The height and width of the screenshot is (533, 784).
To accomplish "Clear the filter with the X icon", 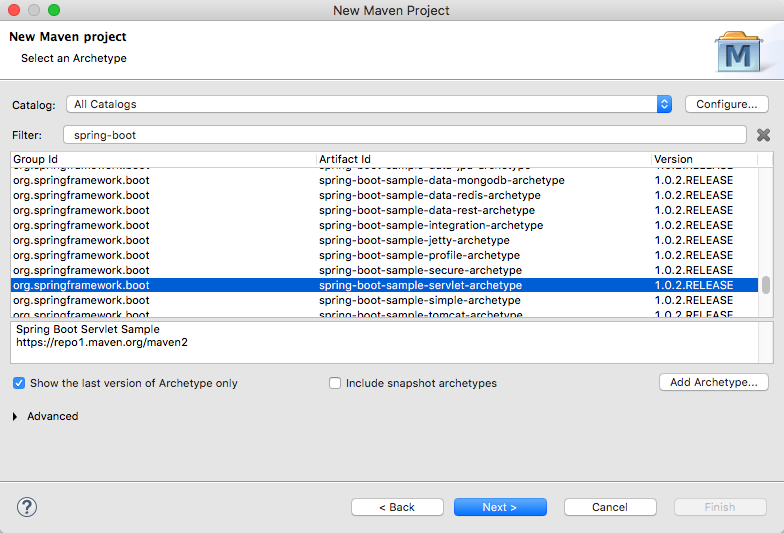I will [763, 135].
